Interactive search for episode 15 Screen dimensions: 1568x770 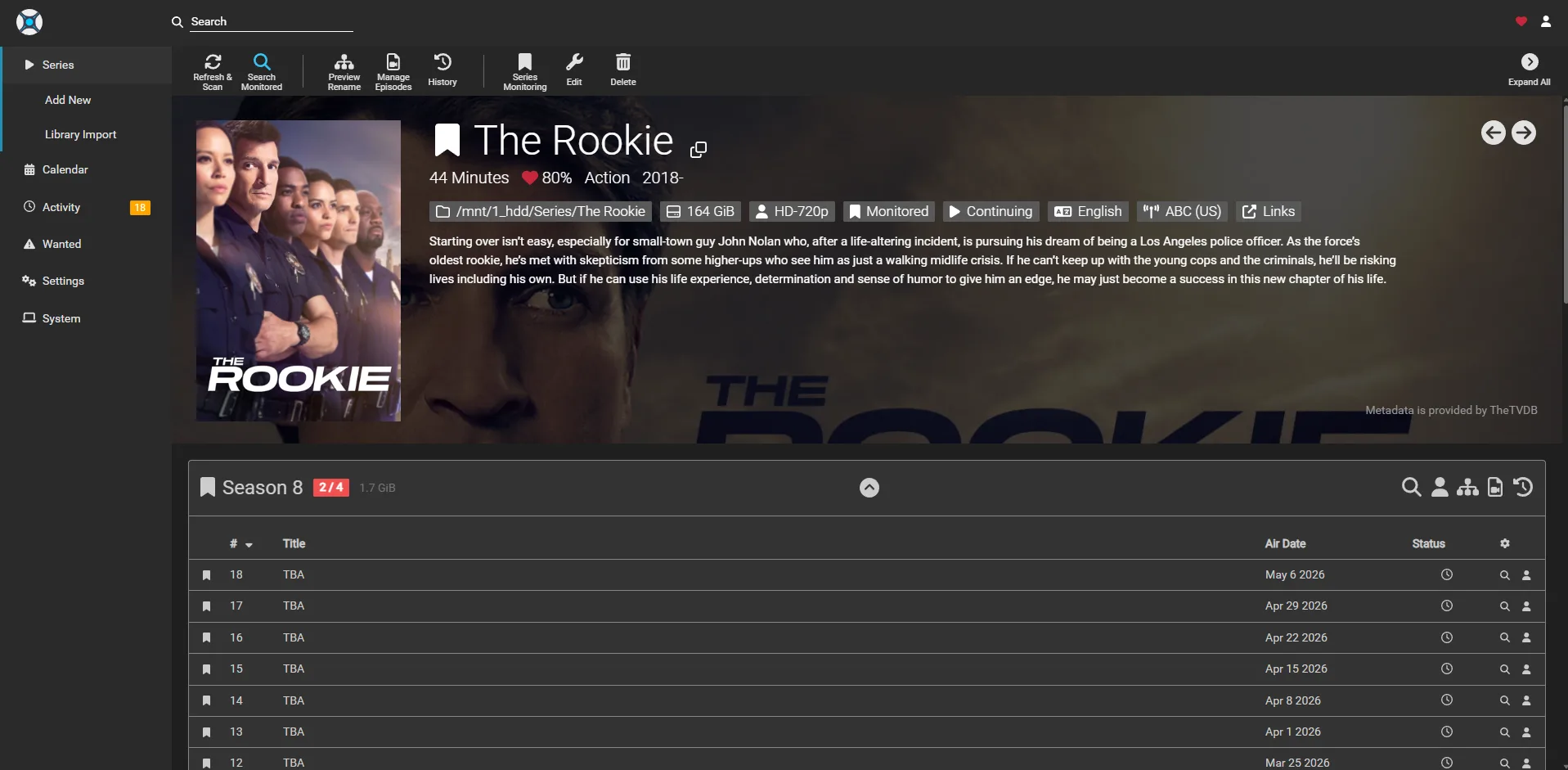coord(1526,669)
